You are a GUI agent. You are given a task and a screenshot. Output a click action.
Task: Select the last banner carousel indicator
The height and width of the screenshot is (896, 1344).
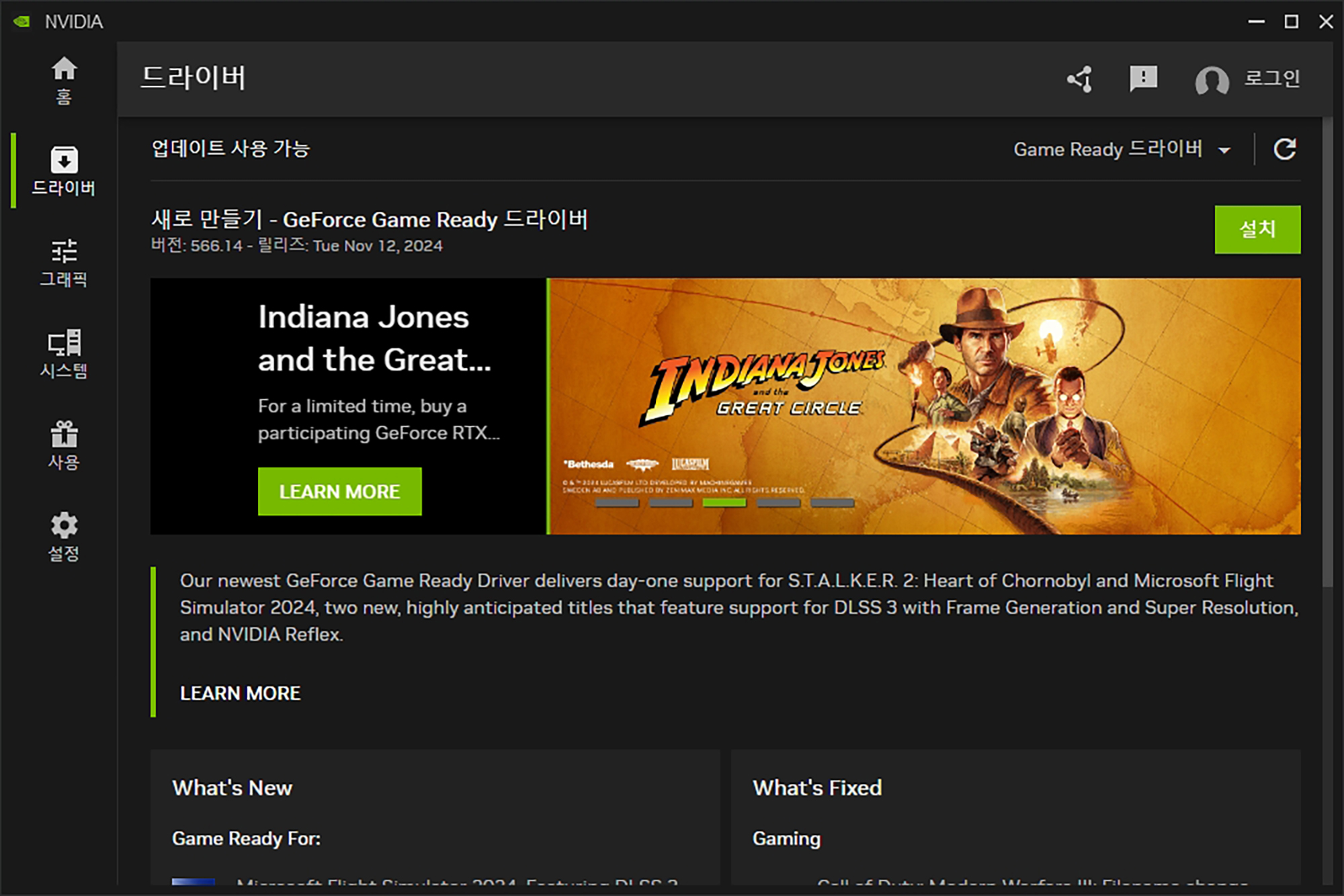[832, 502]
